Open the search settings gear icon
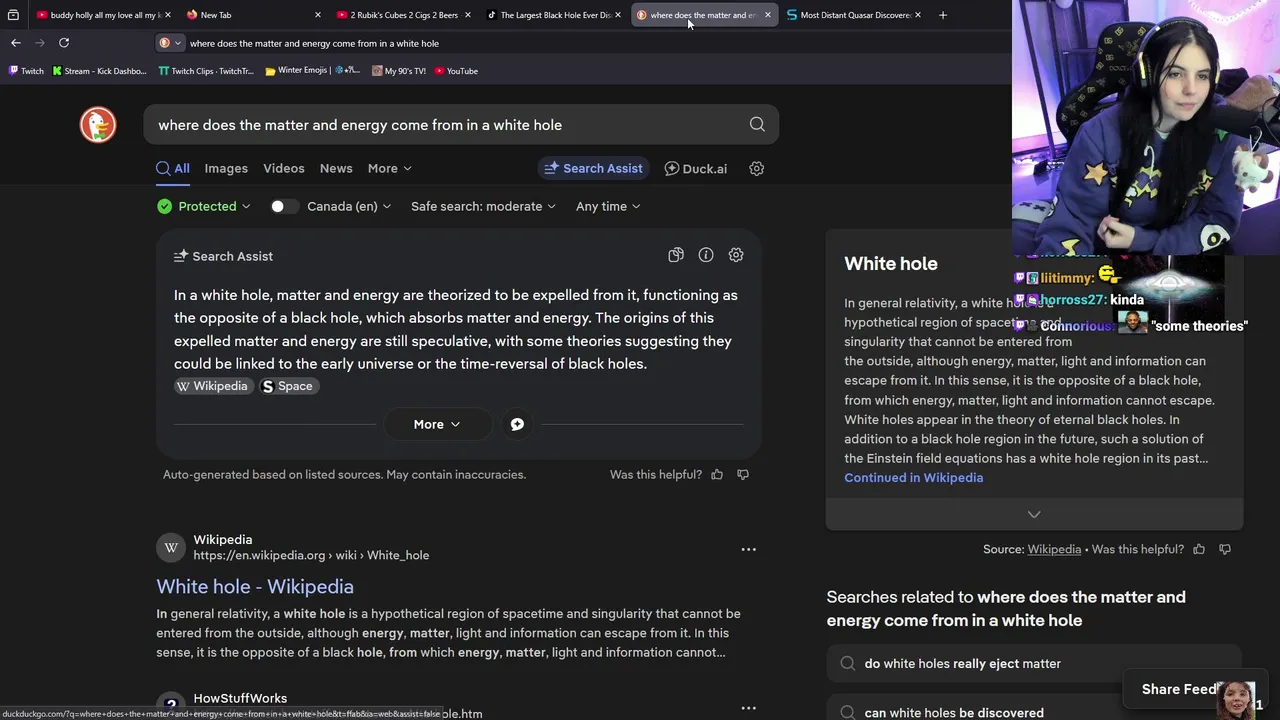This screenshot has height=720, width=1280. coord(757,168)
